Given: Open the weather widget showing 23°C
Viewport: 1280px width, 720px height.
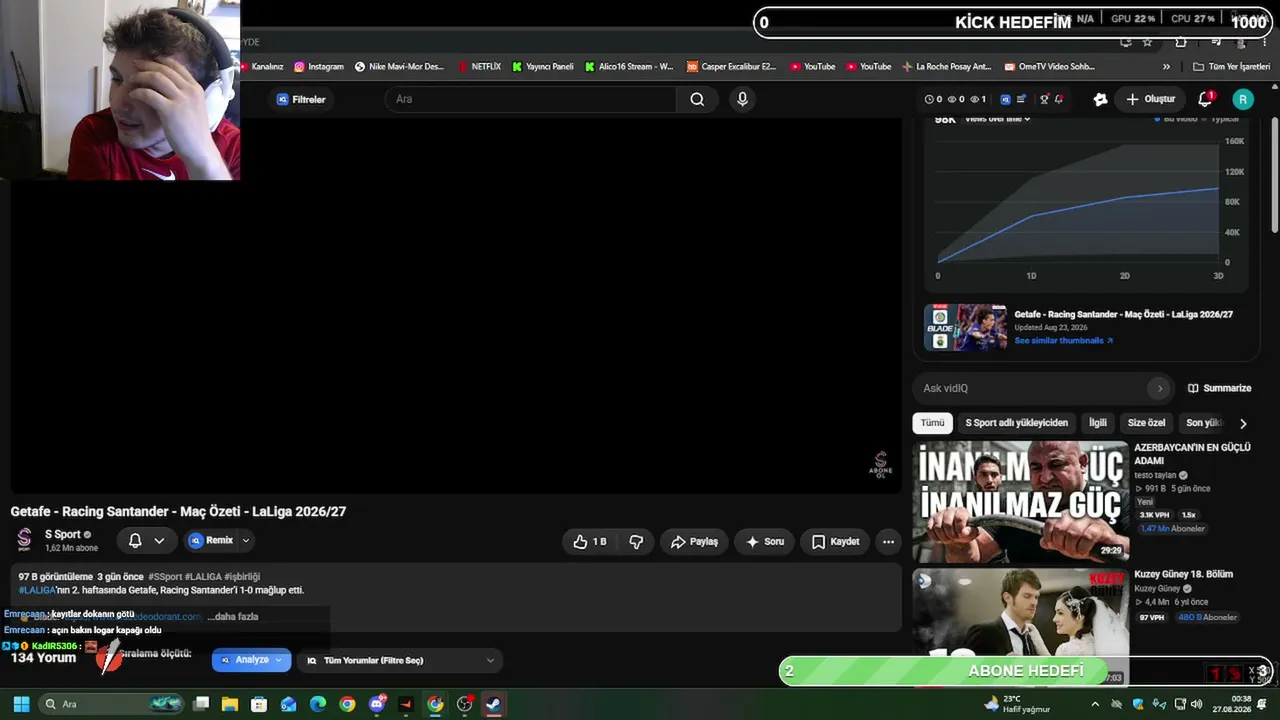Looking at the screenshot, I should (1017, 704).
